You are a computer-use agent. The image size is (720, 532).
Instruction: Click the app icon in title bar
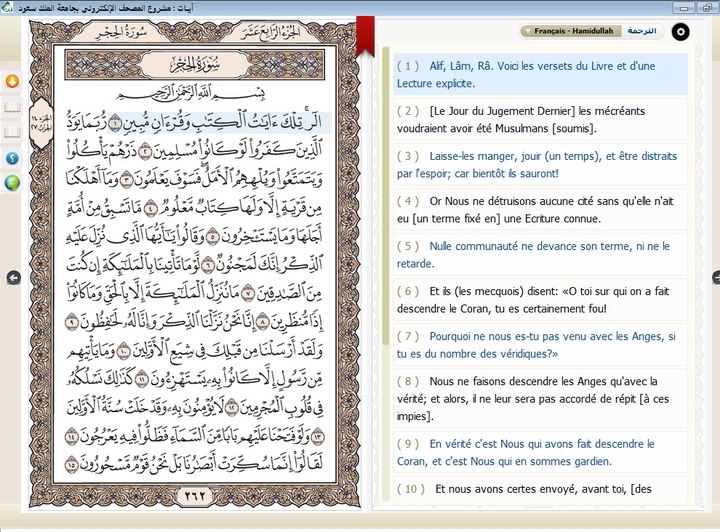click(6, 7)
